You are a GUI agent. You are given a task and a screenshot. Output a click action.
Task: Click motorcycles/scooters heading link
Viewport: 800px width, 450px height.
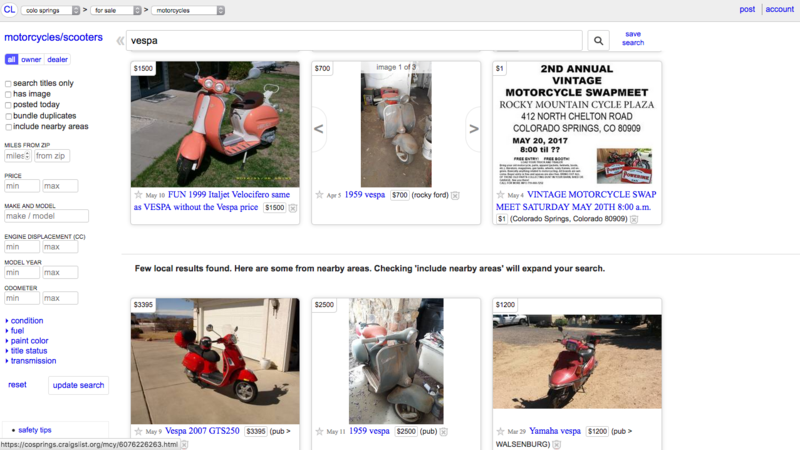[54, 37]
